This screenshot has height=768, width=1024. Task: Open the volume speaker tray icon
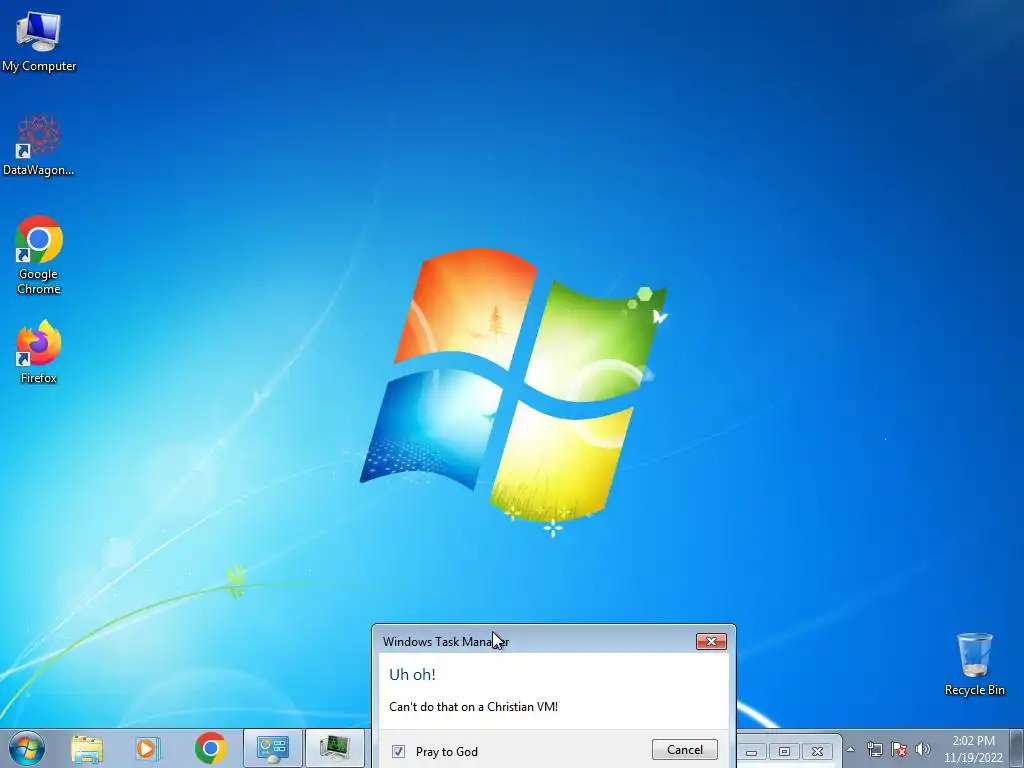click(x=922, y=750)
